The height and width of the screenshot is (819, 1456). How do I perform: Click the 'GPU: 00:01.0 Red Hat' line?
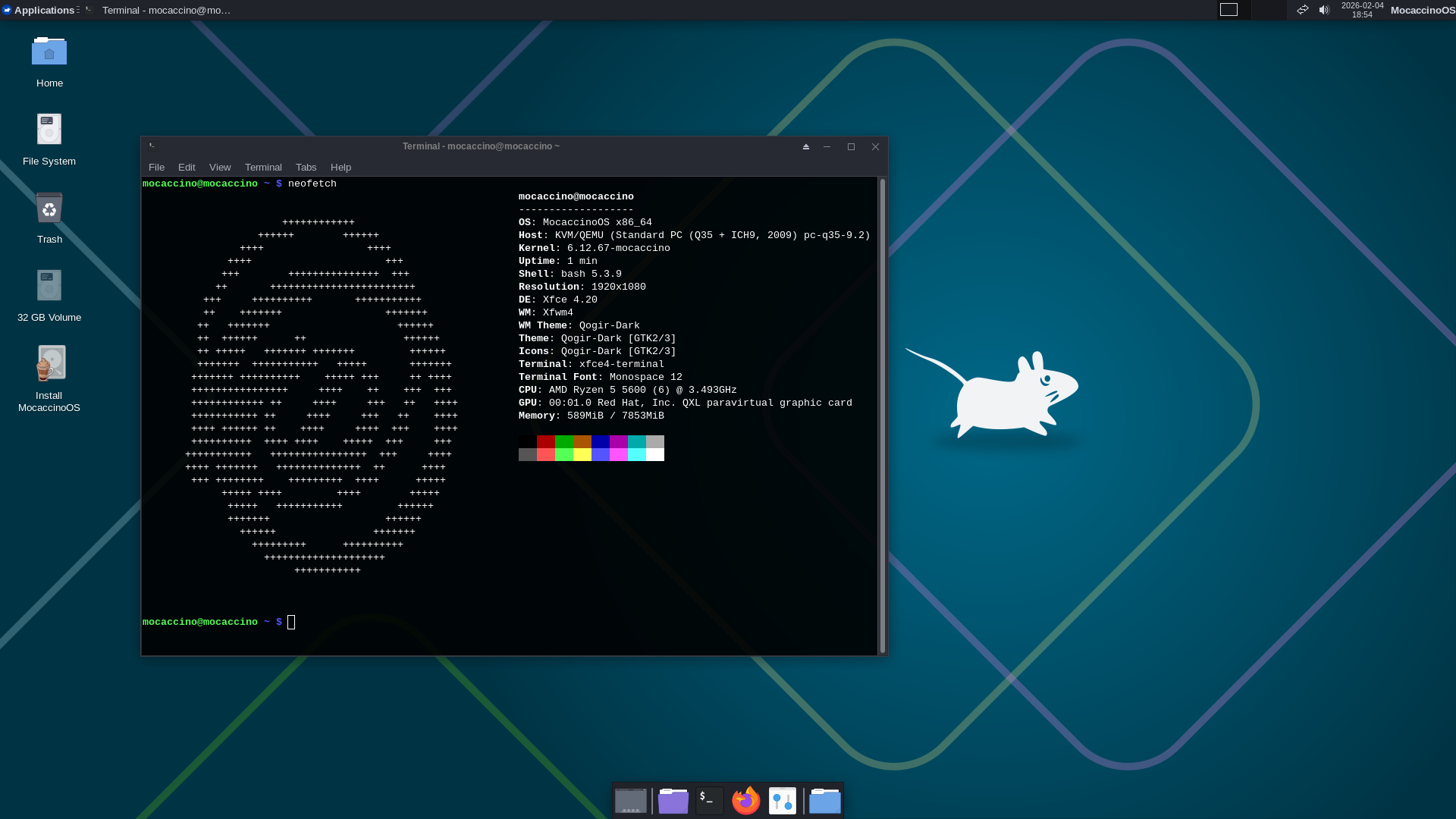tap(686, 403)
